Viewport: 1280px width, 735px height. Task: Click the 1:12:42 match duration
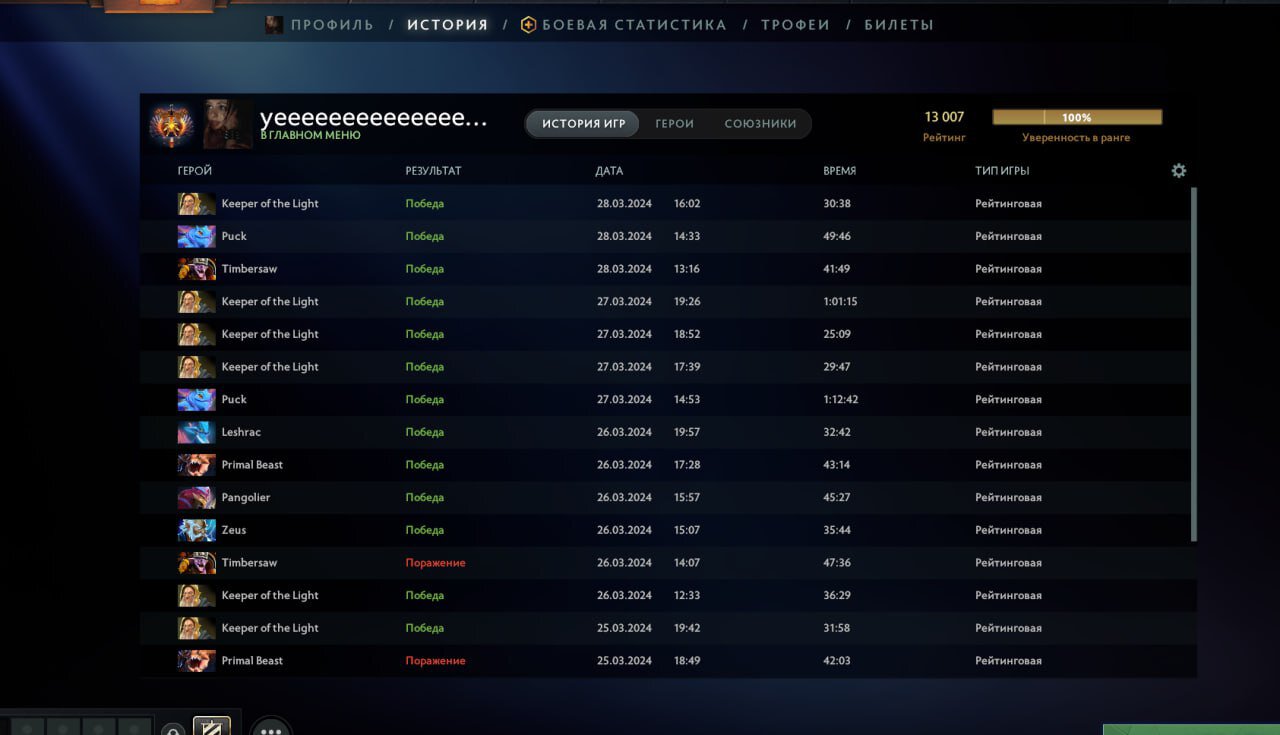coord(841,400)
